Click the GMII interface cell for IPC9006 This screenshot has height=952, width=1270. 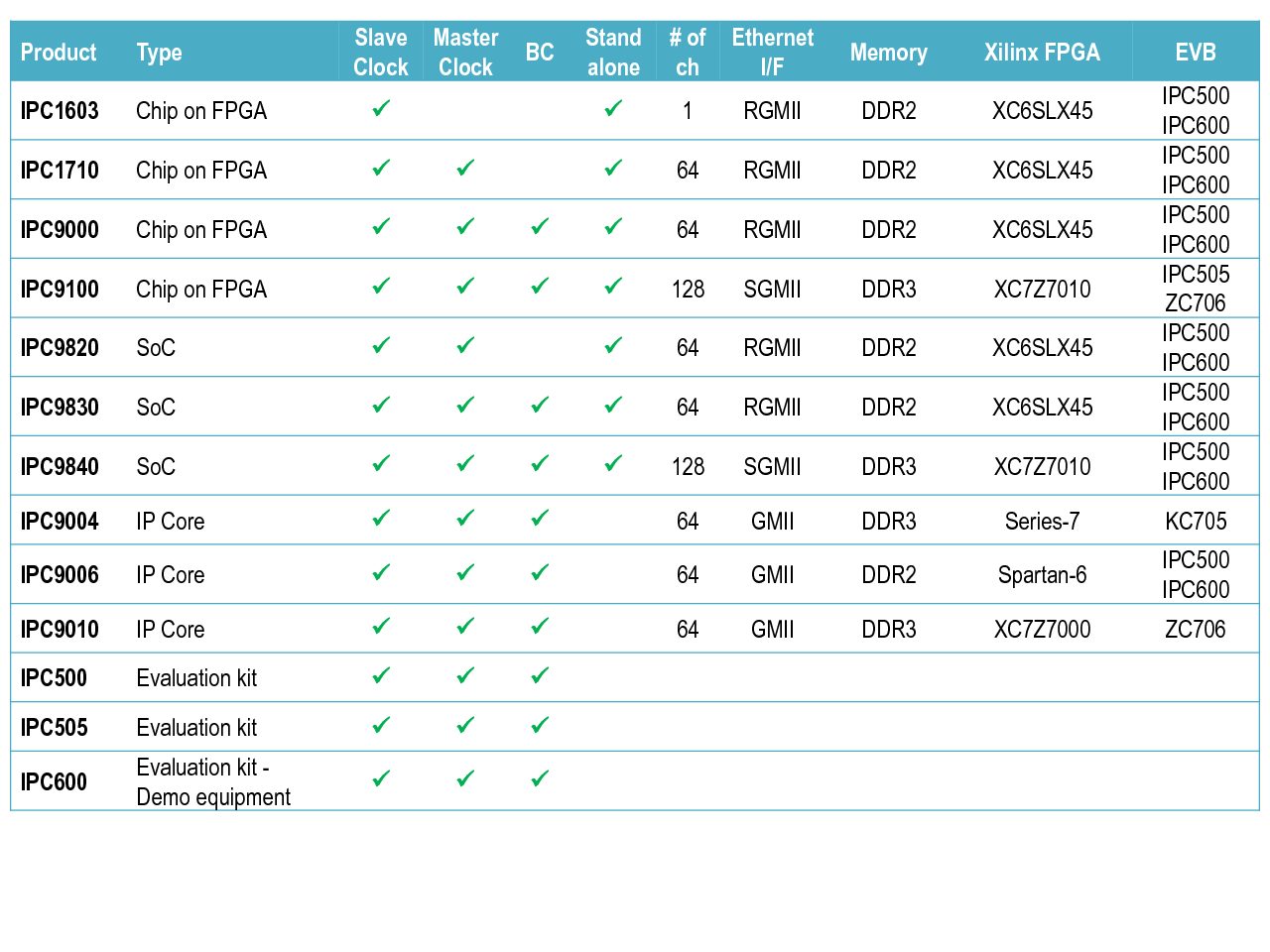(773, 574)
